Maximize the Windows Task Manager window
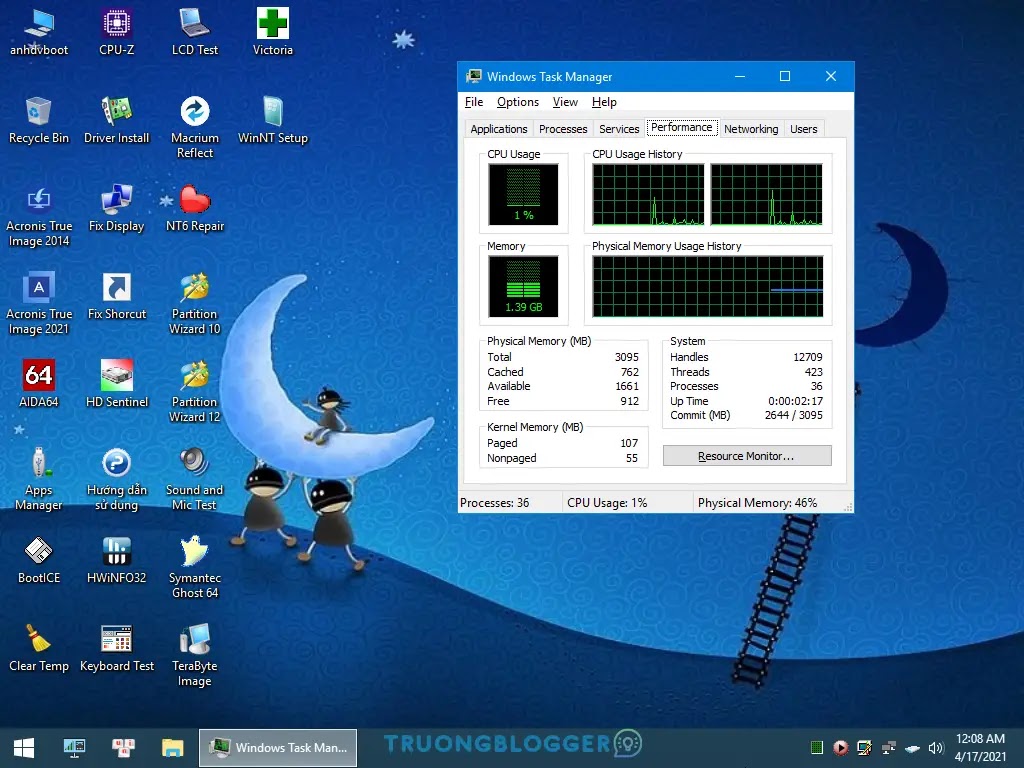 click(785, 76)
